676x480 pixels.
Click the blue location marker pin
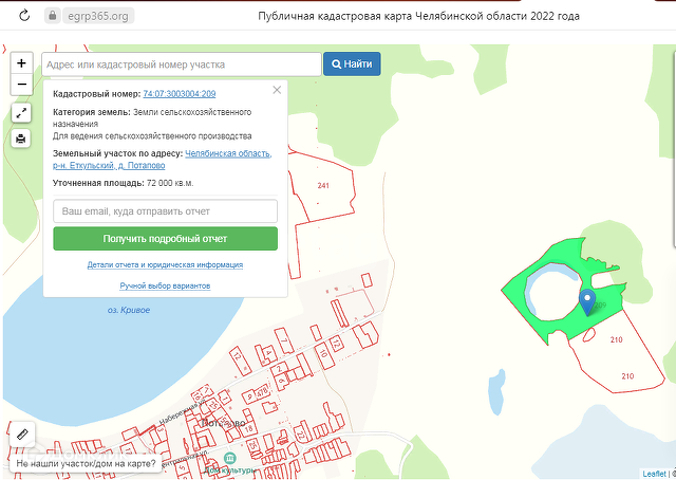(x=588, y=300)
